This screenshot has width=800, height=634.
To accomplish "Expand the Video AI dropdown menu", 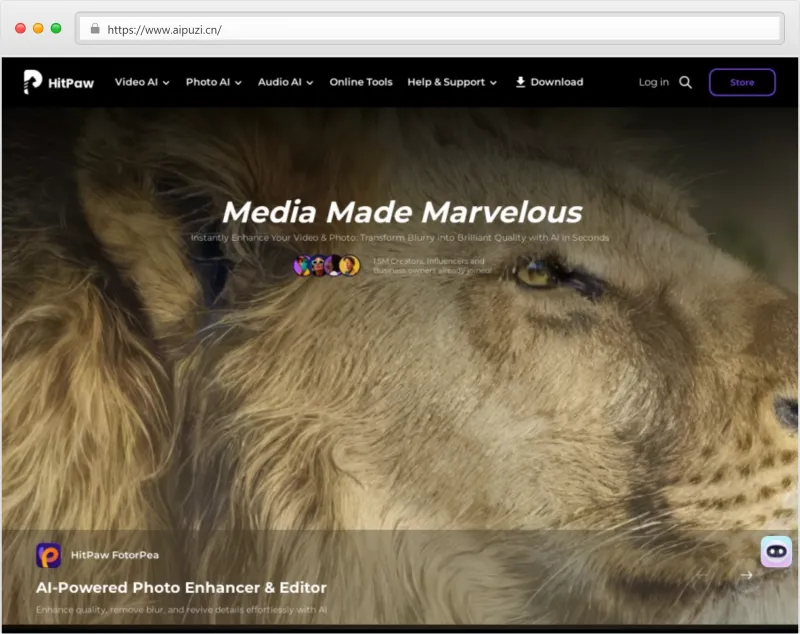I will pos(142,82).
